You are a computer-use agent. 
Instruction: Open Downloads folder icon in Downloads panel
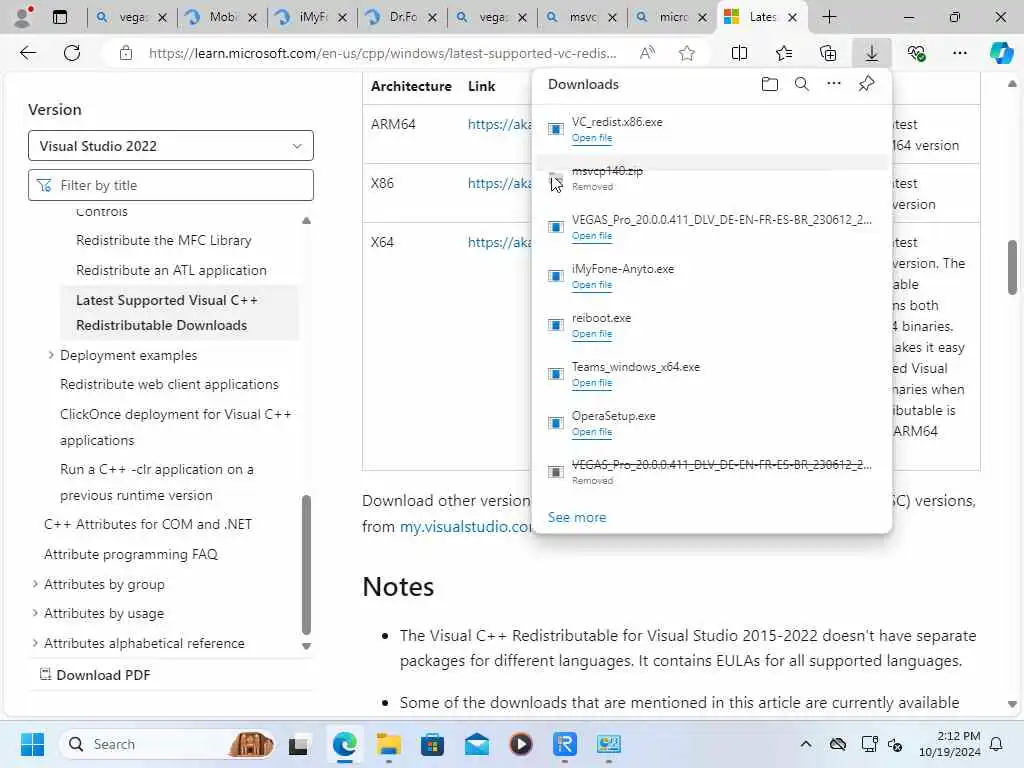tap(769, 84)
